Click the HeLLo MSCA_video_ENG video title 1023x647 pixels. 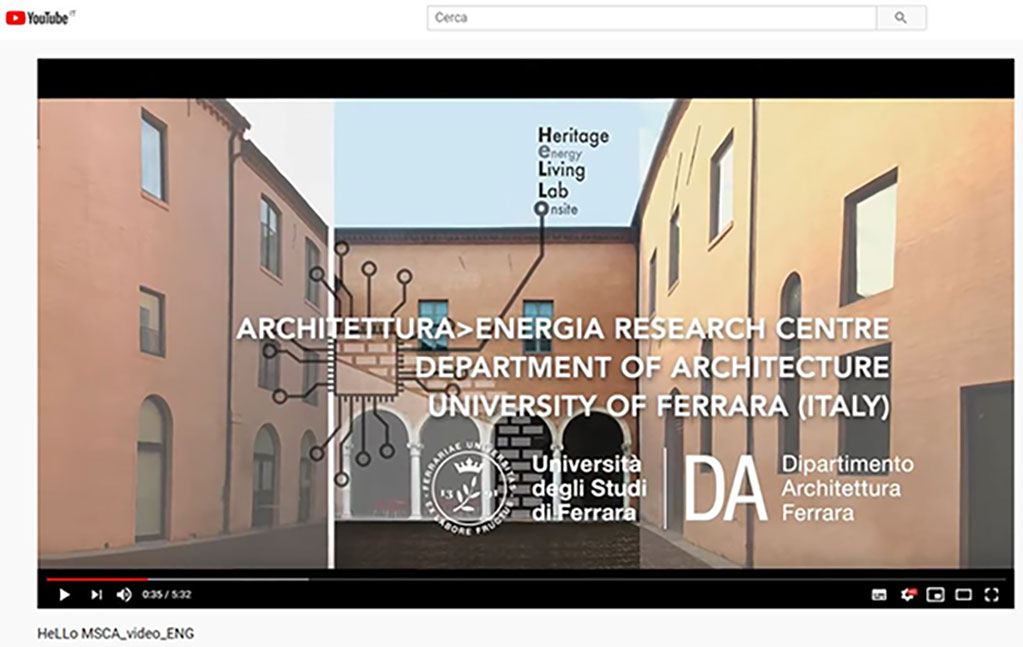(x=115, y=633)
